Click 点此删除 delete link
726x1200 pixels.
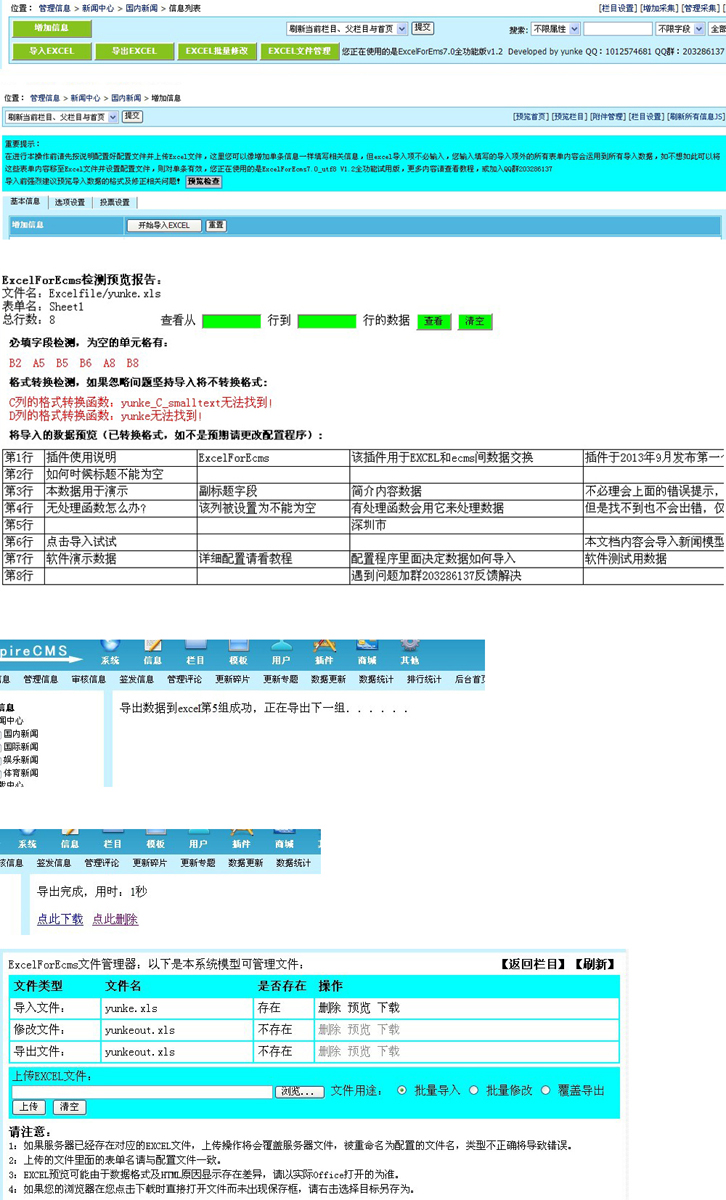[x=115, y=919]
